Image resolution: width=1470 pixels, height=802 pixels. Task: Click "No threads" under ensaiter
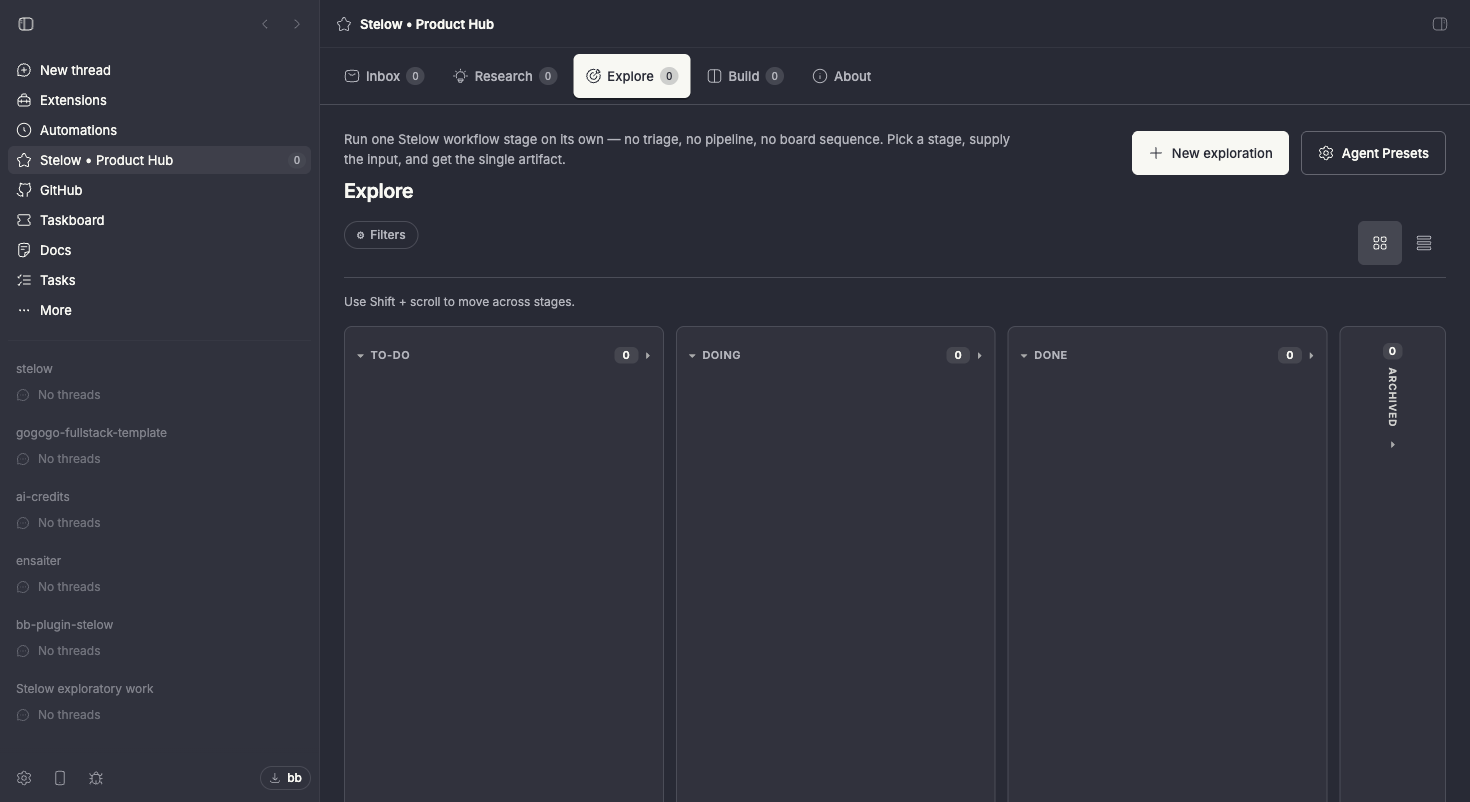tap(69, 587)
